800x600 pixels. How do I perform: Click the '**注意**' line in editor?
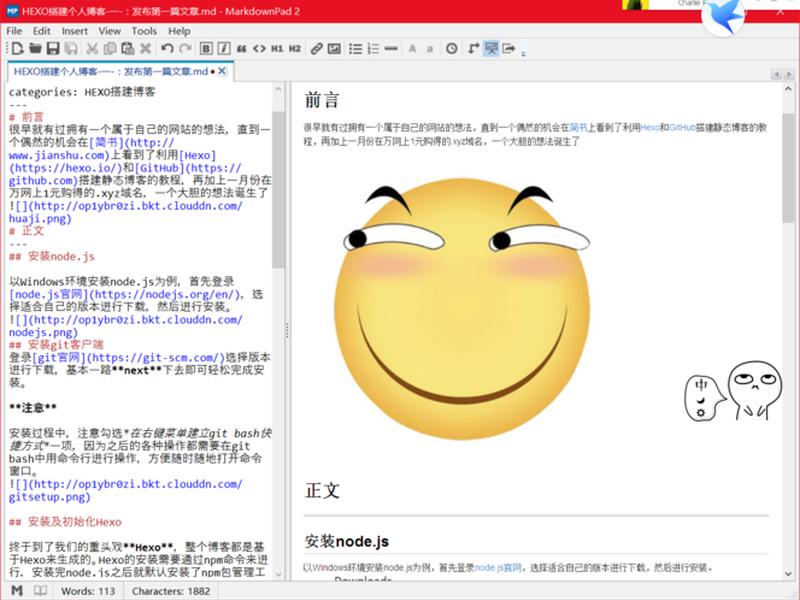(33, 408)
